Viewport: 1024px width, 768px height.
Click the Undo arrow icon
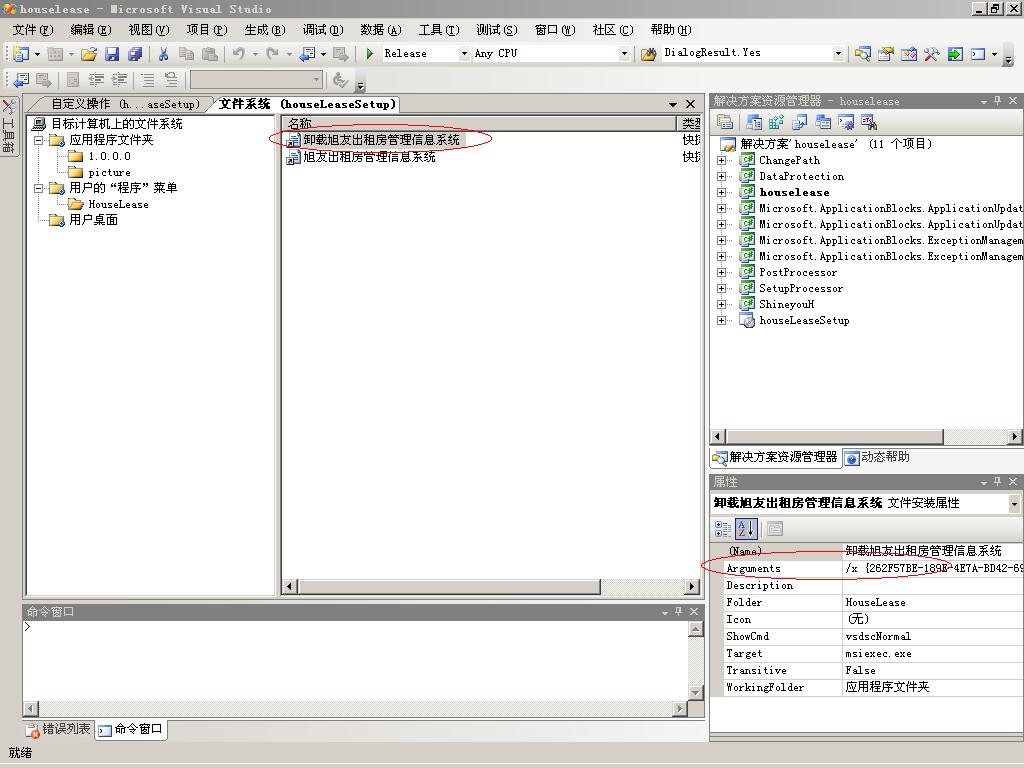point(239,54)
